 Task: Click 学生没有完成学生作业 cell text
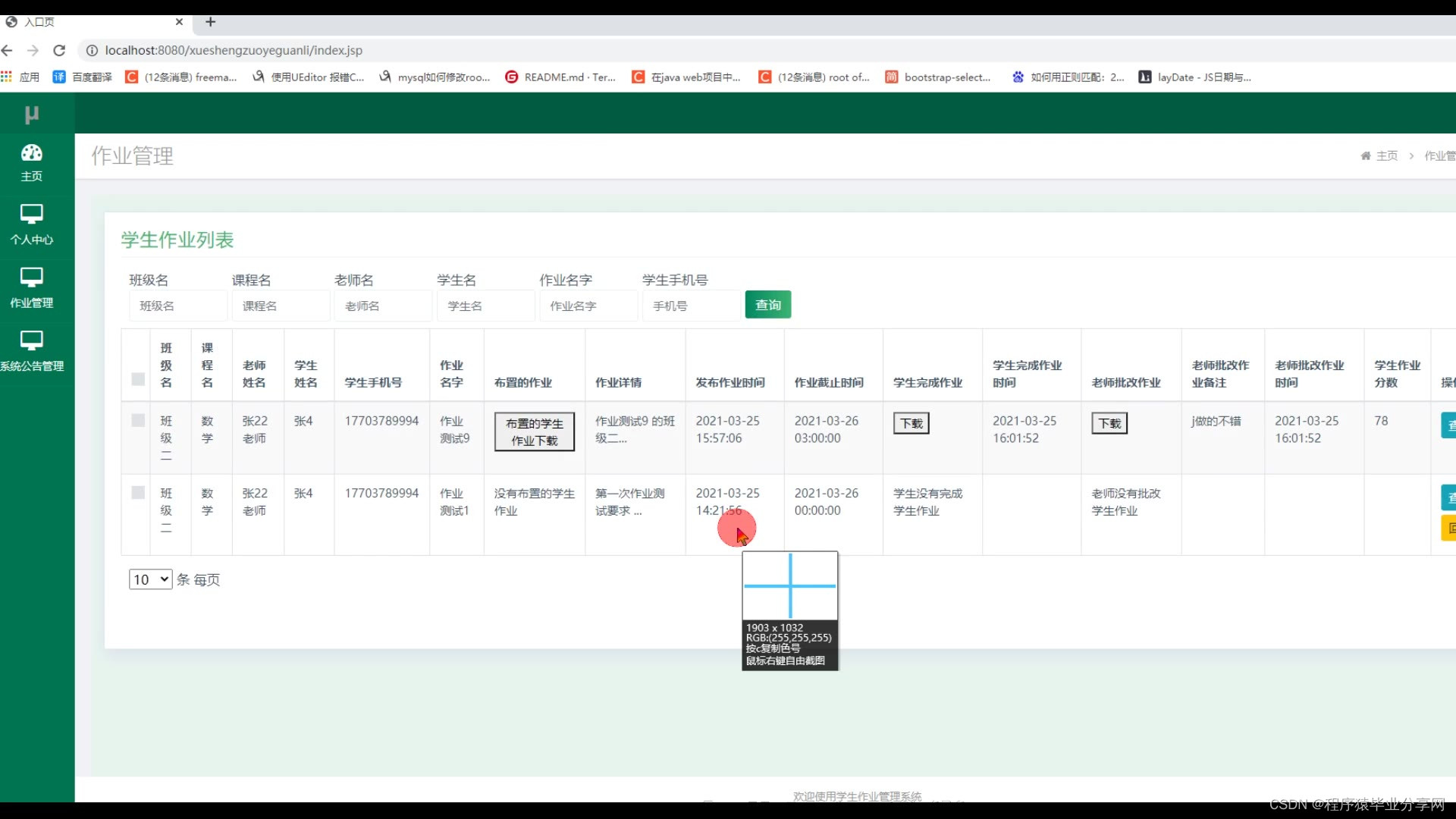pyautogui.click(x=928, y=502)
